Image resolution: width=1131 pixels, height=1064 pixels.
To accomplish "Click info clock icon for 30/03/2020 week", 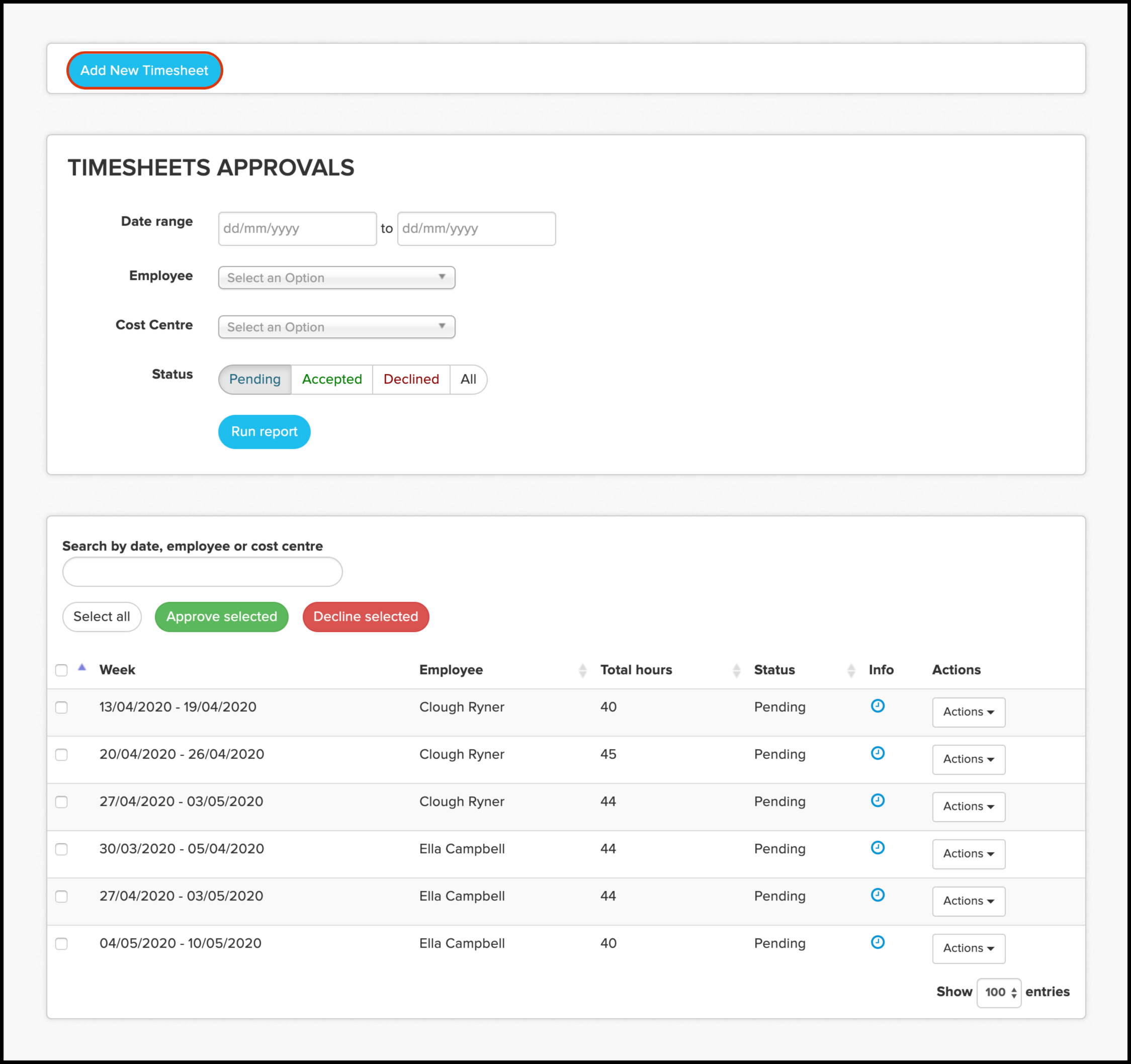I will pyautogui.click(x=877, y=848).
